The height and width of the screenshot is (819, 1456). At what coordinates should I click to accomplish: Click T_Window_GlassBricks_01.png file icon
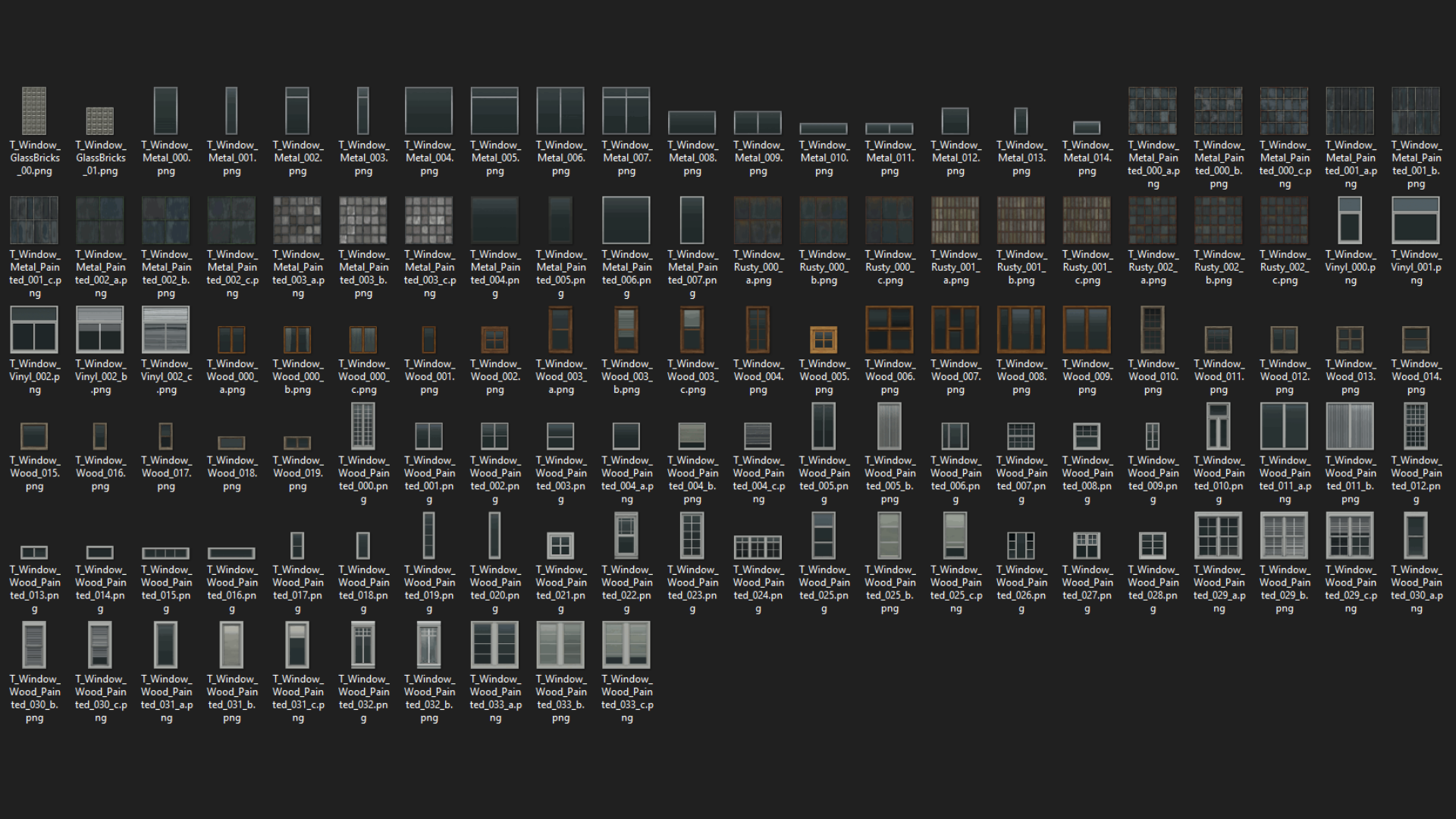click(x=100, y=121)
